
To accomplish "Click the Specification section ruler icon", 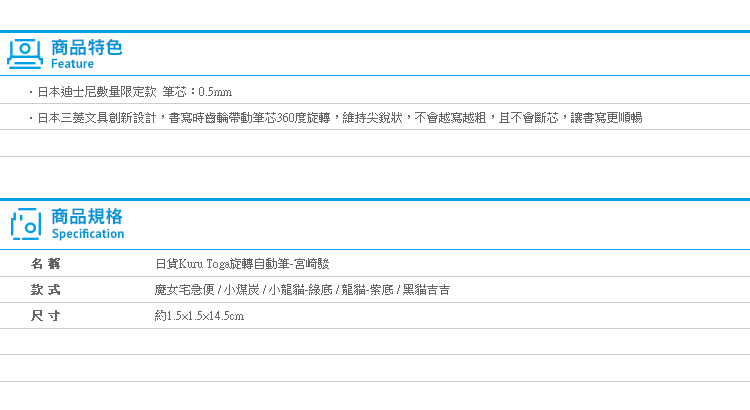I will tap(25, 223).
